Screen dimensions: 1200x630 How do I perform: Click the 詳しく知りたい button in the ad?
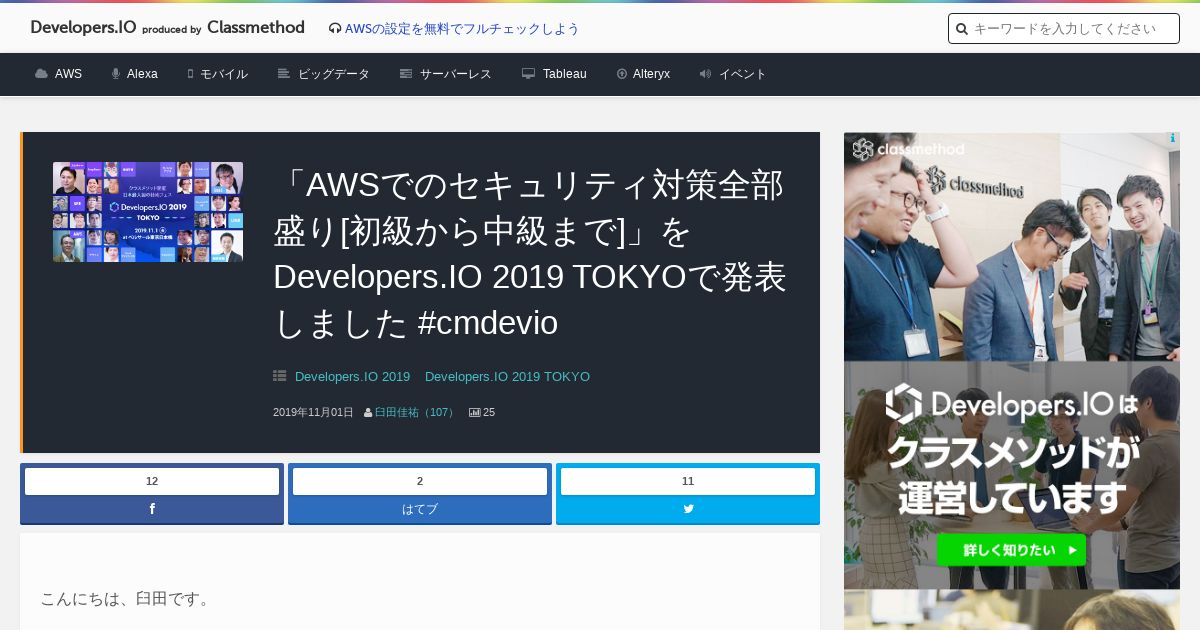[1011, 550]
